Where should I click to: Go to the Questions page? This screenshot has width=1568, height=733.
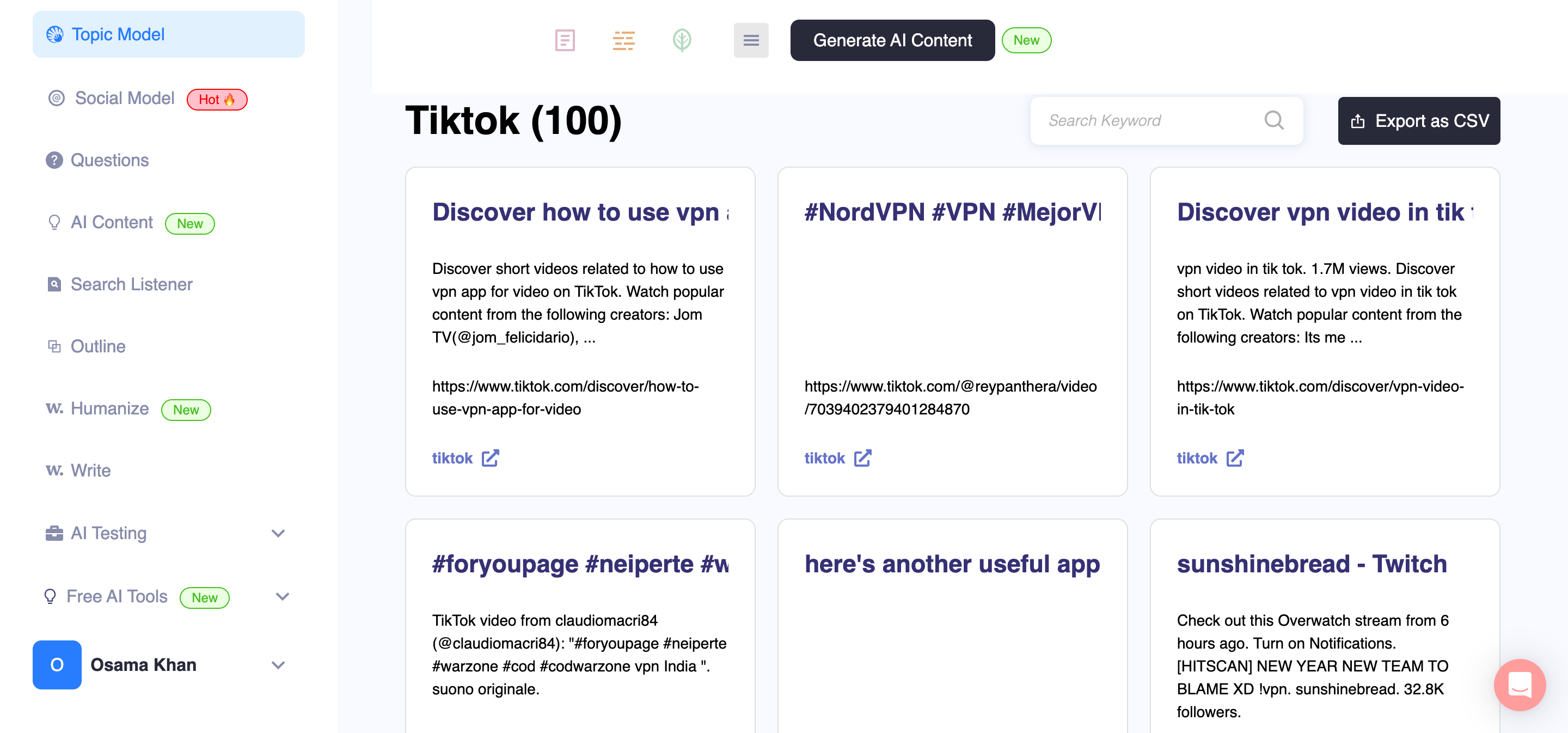coord(109,160)
